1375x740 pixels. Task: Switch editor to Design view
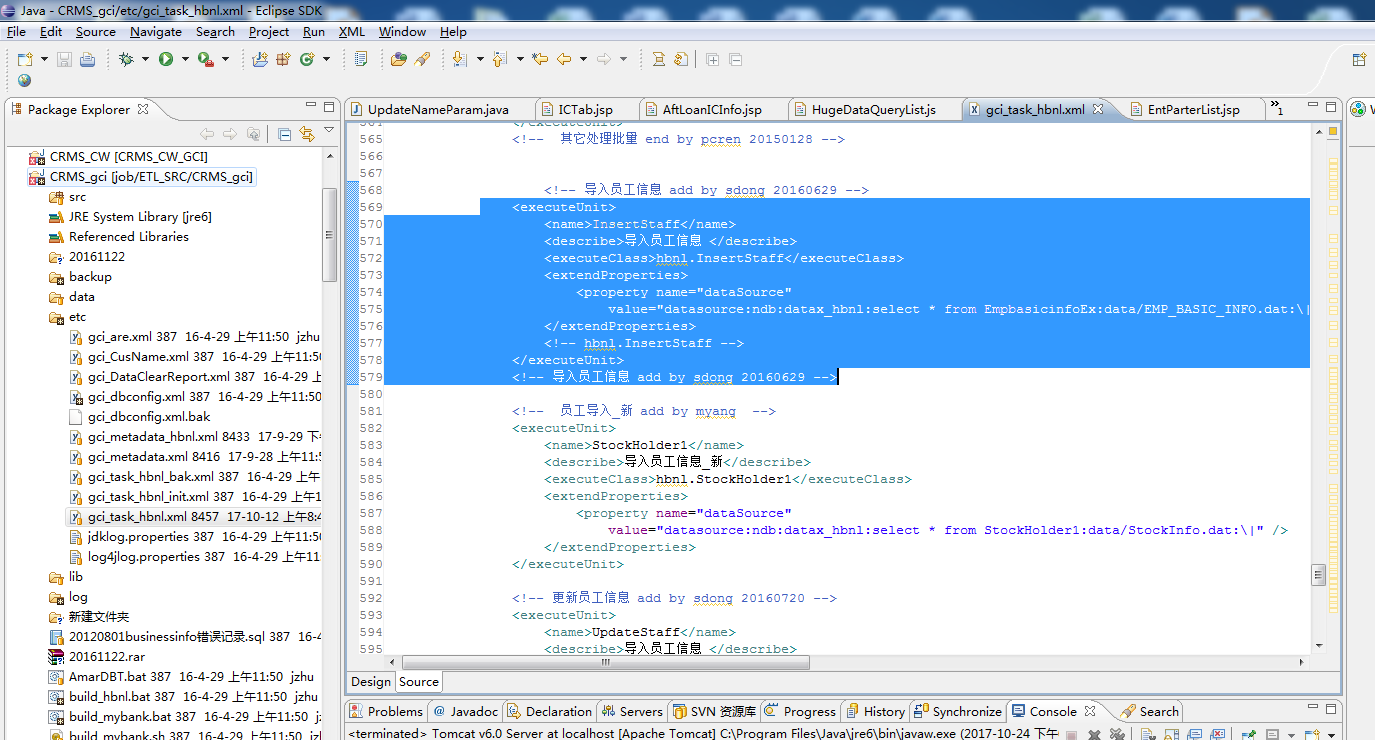pos(371,682)
